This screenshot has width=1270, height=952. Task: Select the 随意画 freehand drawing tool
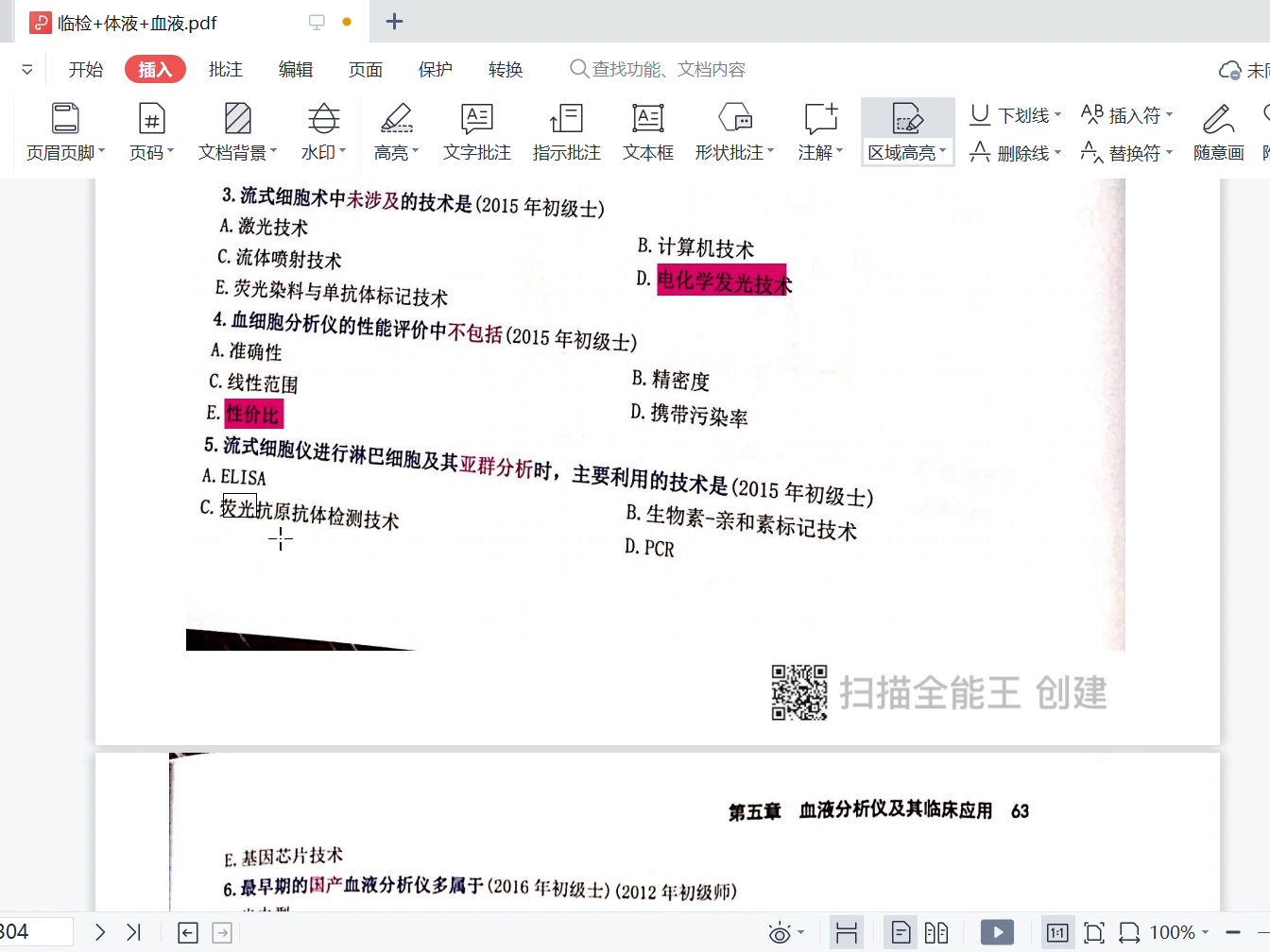pyautogui.click(x=1217, y=132)
